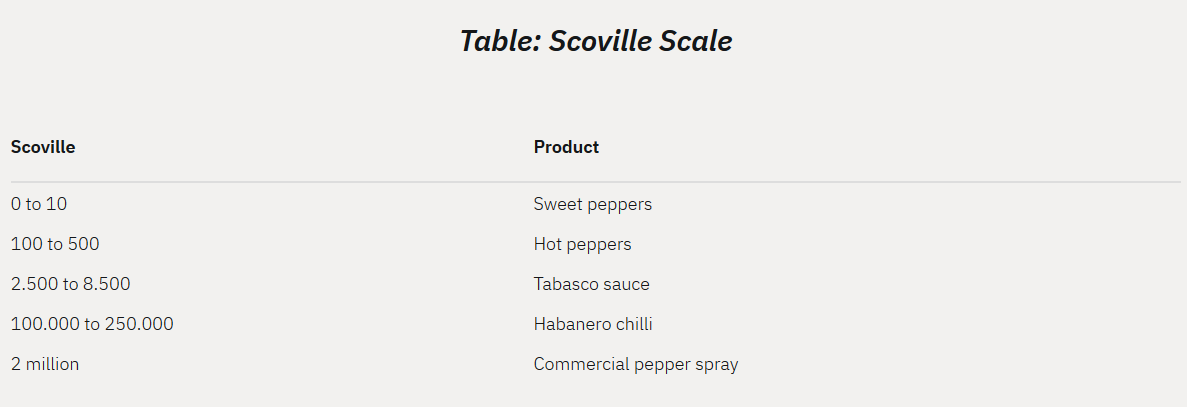Select the "0 to 10" cell

click(39, 204)
